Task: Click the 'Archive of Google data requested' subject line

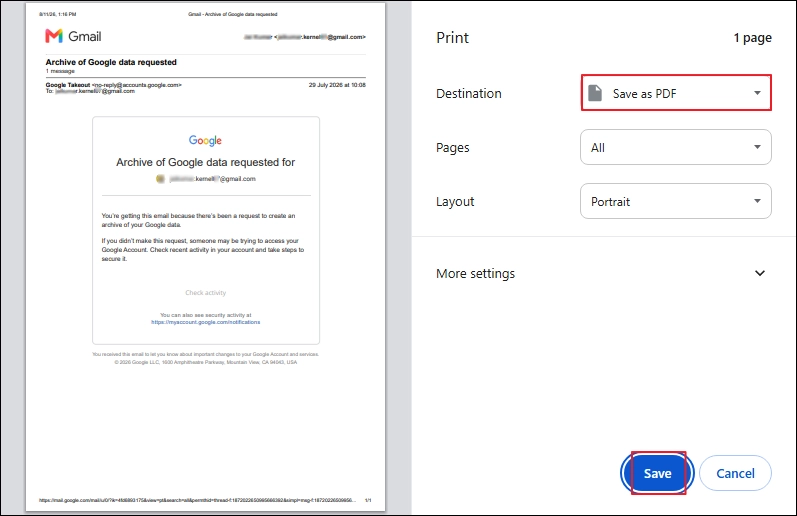Action: pyautogui.click(x=111, y=62)
